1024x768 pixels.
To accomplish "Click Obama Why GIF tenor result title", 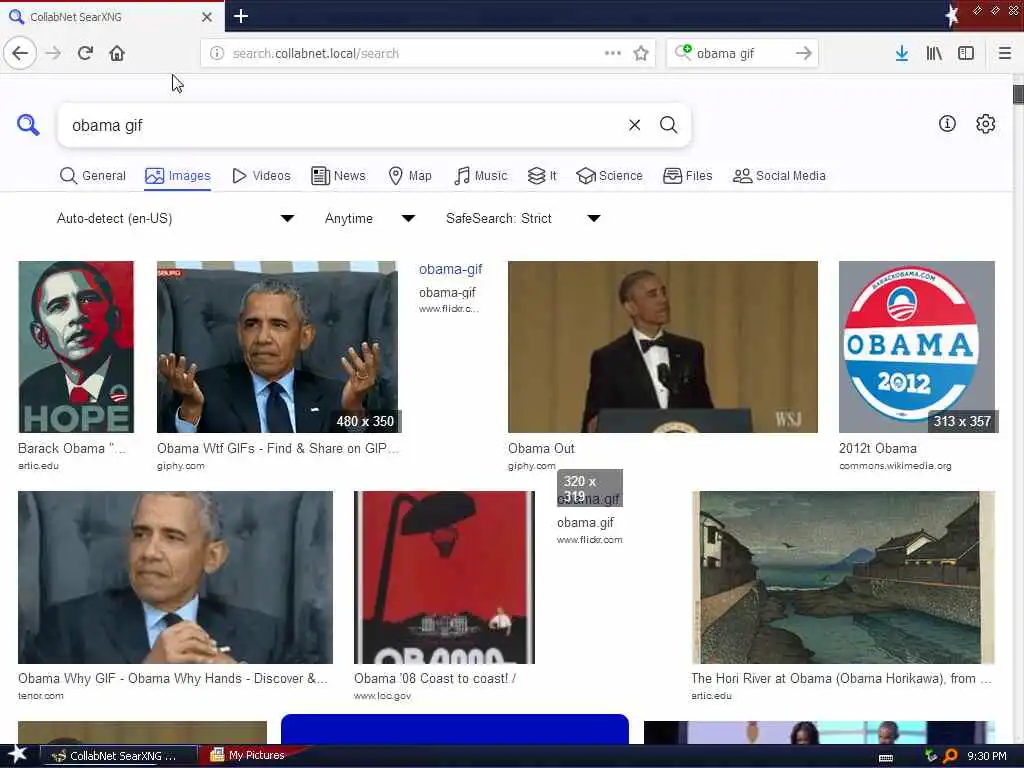I will point(172,679).
